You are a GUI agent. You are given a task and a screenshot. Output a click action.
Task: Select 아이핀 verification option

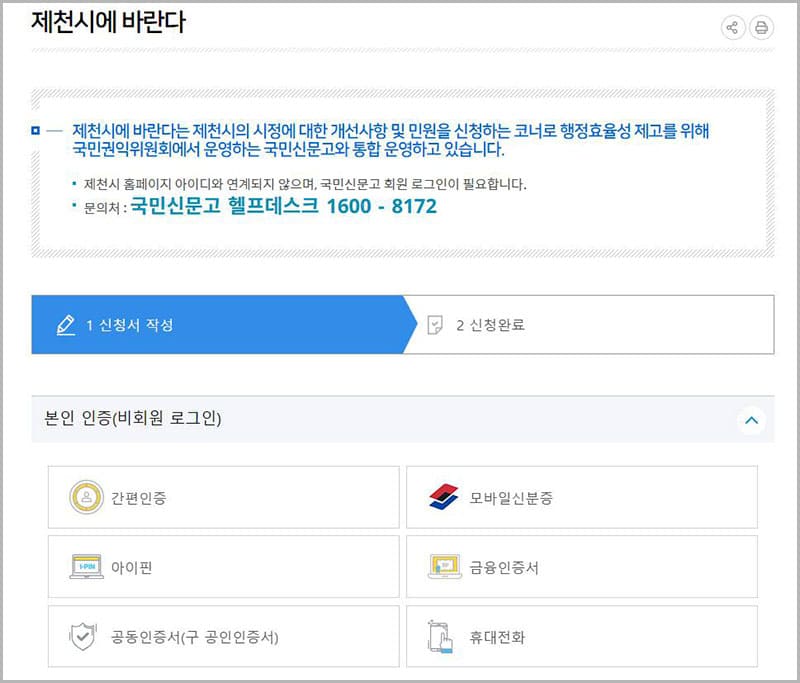(x=223, y=567)
